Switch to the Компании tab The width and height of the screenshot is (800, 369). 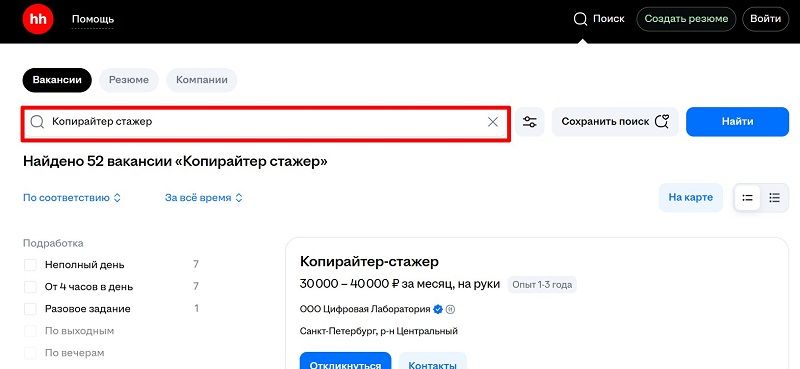coord(202,80)
